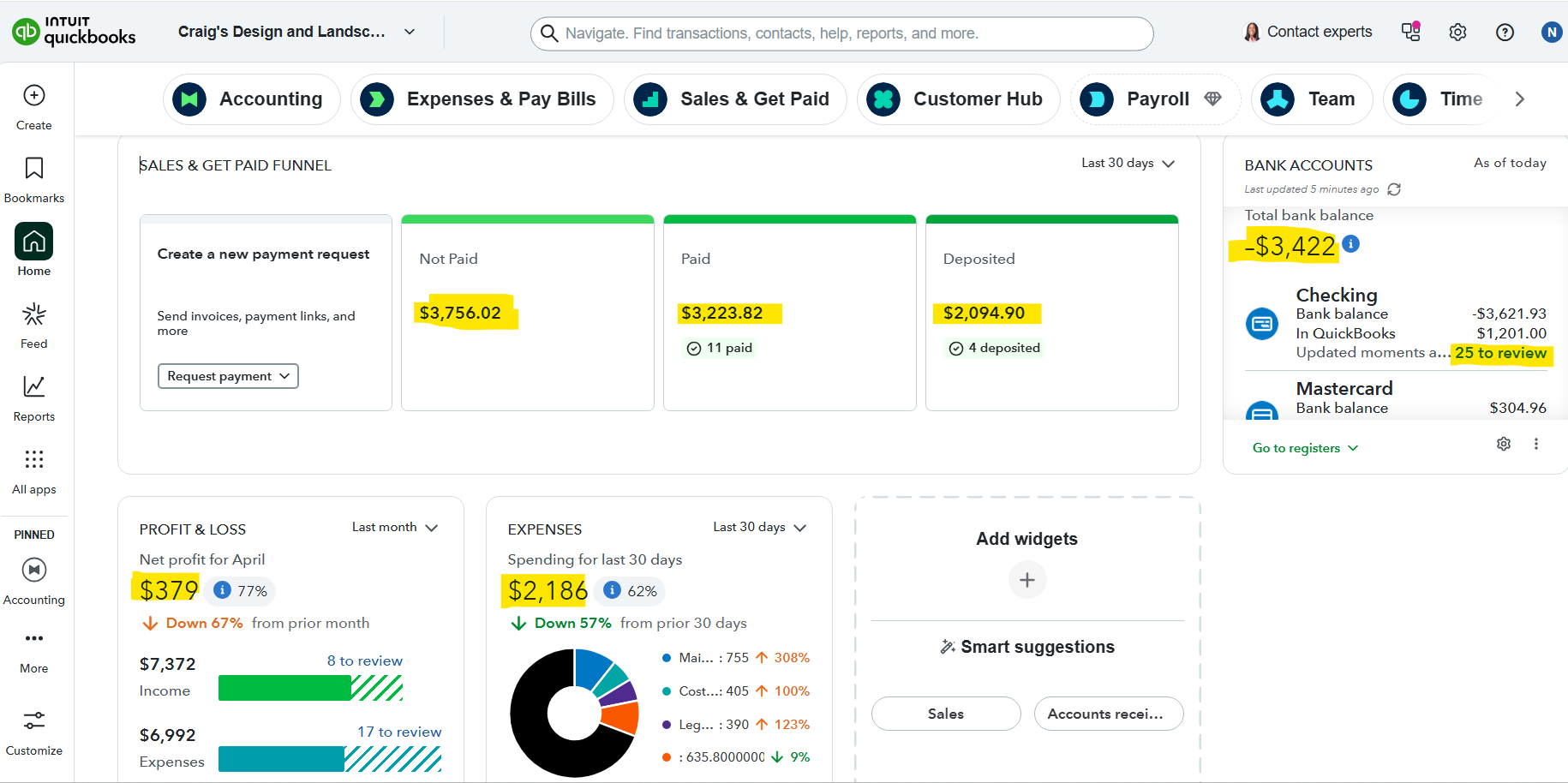The width and height of the screenshot is (1568, 783).
Task: Open the bank accounts widget gear settings
Action: [1504, 444]
